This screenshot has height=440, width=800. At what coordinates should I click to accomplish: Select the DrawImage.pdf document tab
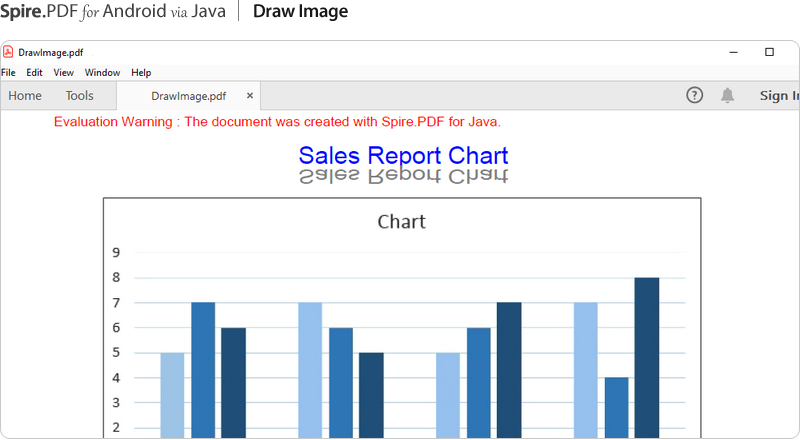click(x=188, y=96)
